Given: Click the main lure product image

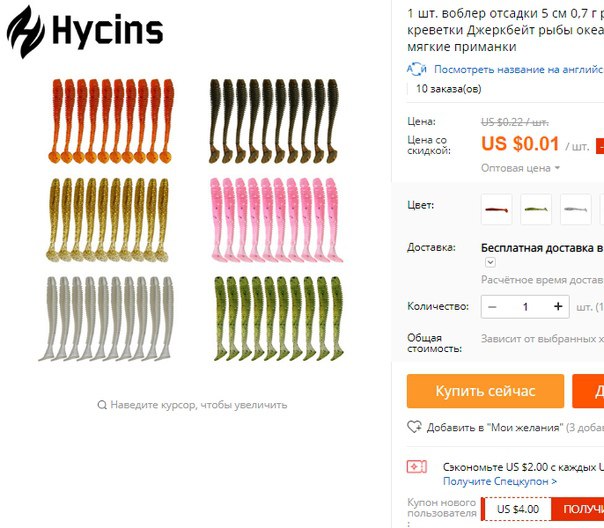Looking at the screenshot, I should coord(191,220).
